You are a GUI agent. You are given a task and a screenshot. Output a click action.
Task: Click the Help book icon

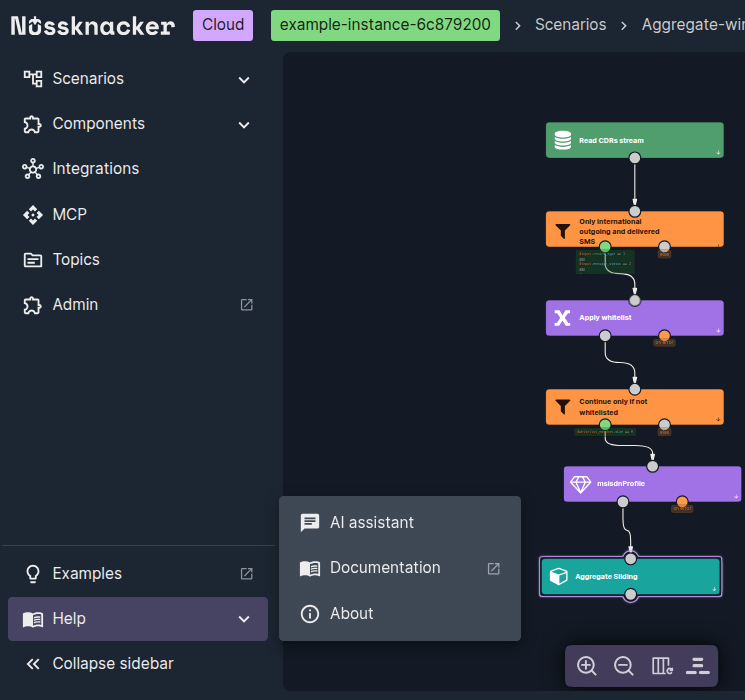tap(33, 619)
